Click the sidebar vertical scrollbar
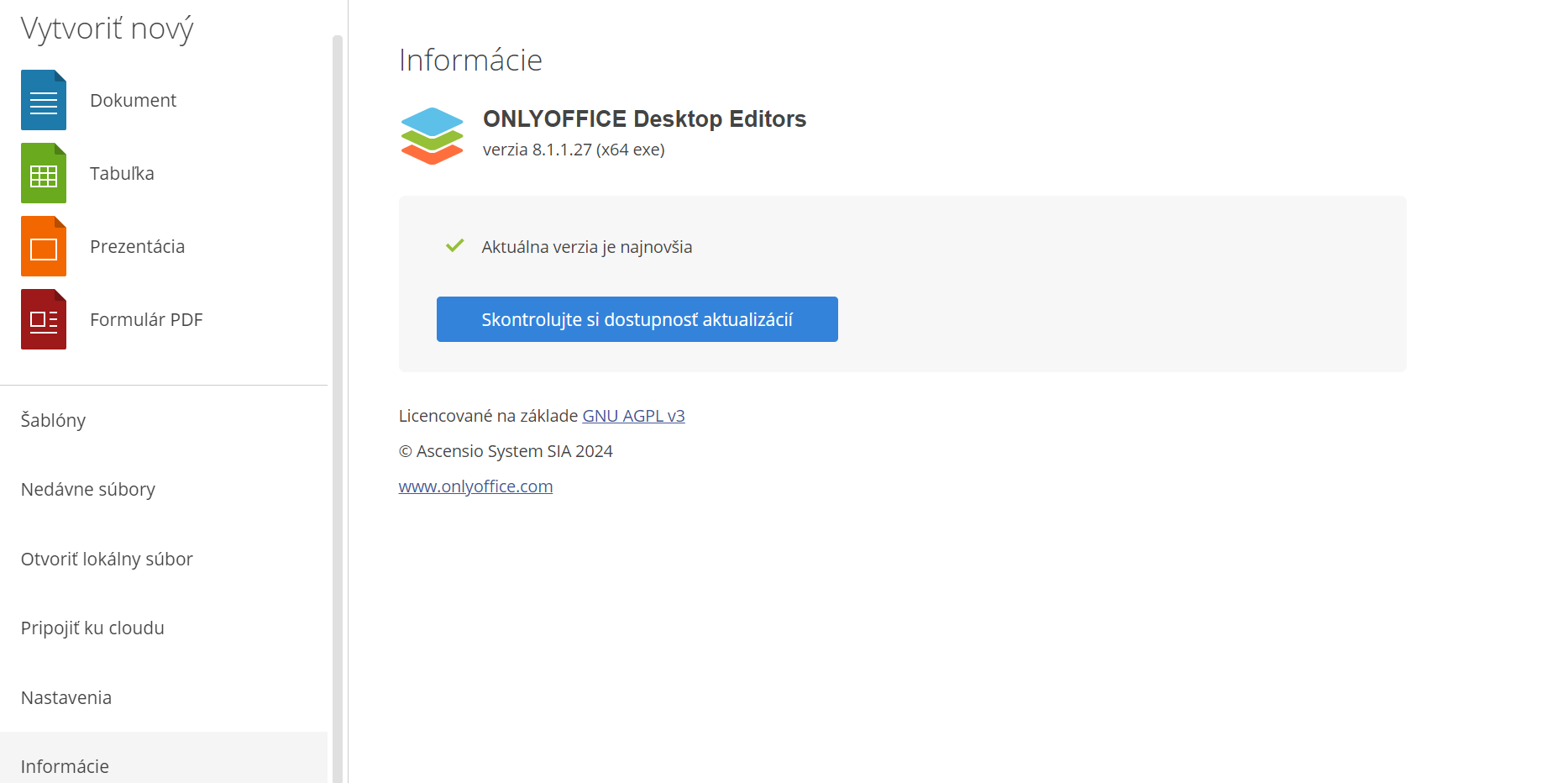This screenshot has height=783, width=1568. (x=338, y=408)
